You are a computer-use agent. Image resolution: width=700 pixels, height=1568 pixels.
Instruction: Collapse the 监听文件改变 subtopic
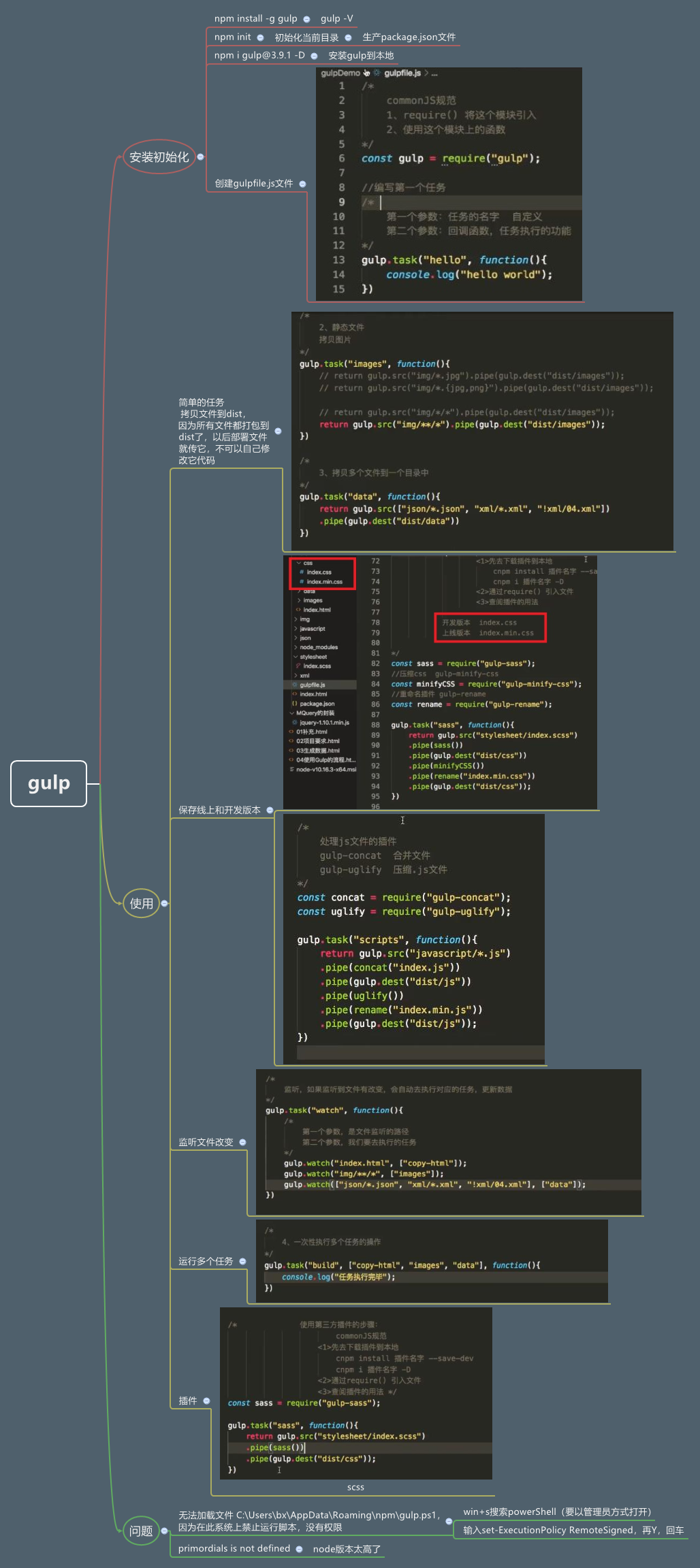point(242,1142)
